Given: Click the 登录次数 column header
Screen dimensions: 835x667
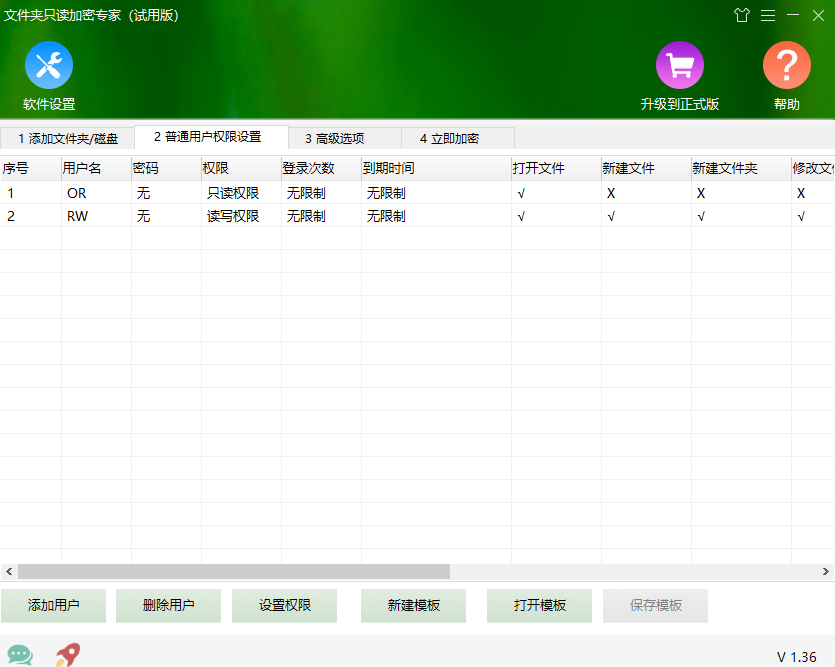Looking at the screenshot, I should tap(321, 168).
